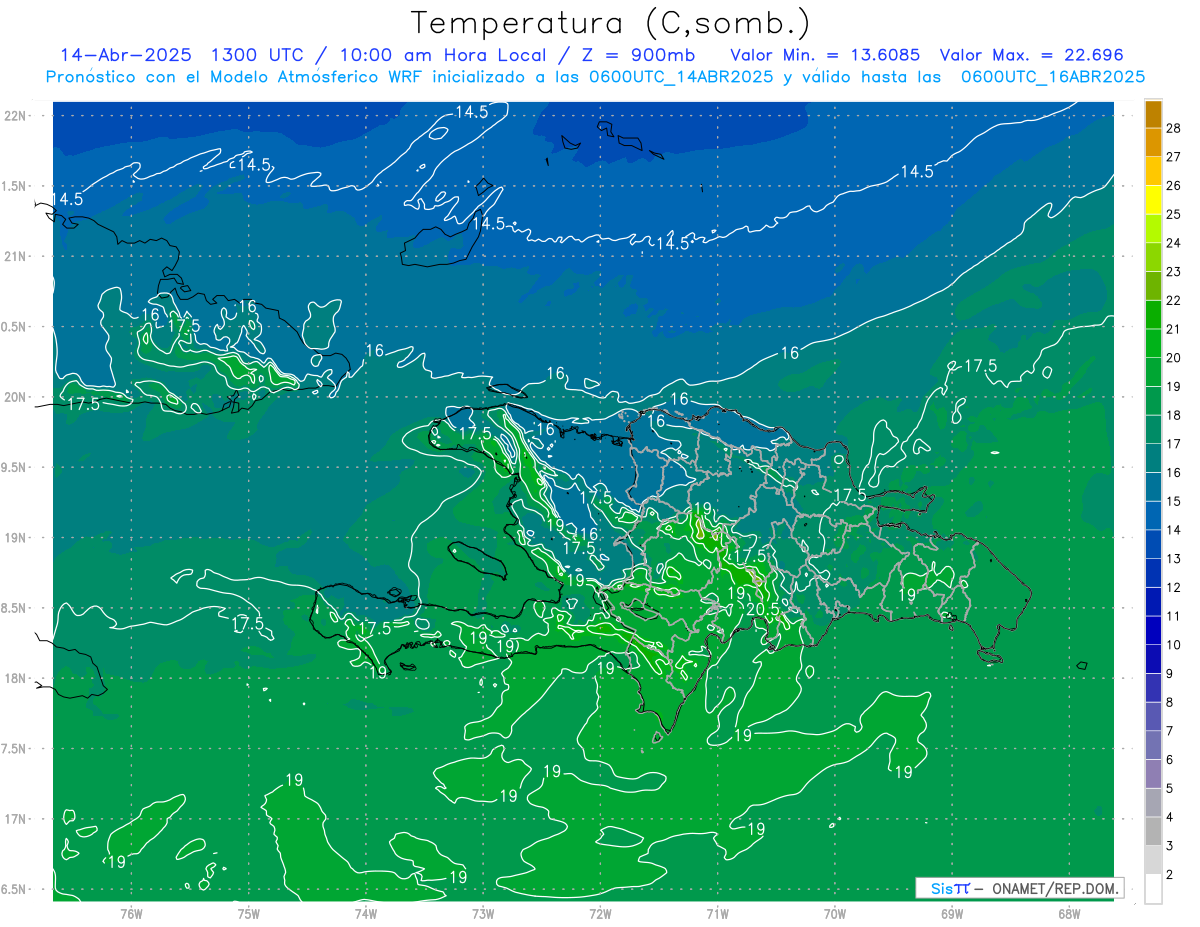Select the deep blue swatch between 11 and 12
This screenshot has width=1200, height=927.
[1153, 601]
